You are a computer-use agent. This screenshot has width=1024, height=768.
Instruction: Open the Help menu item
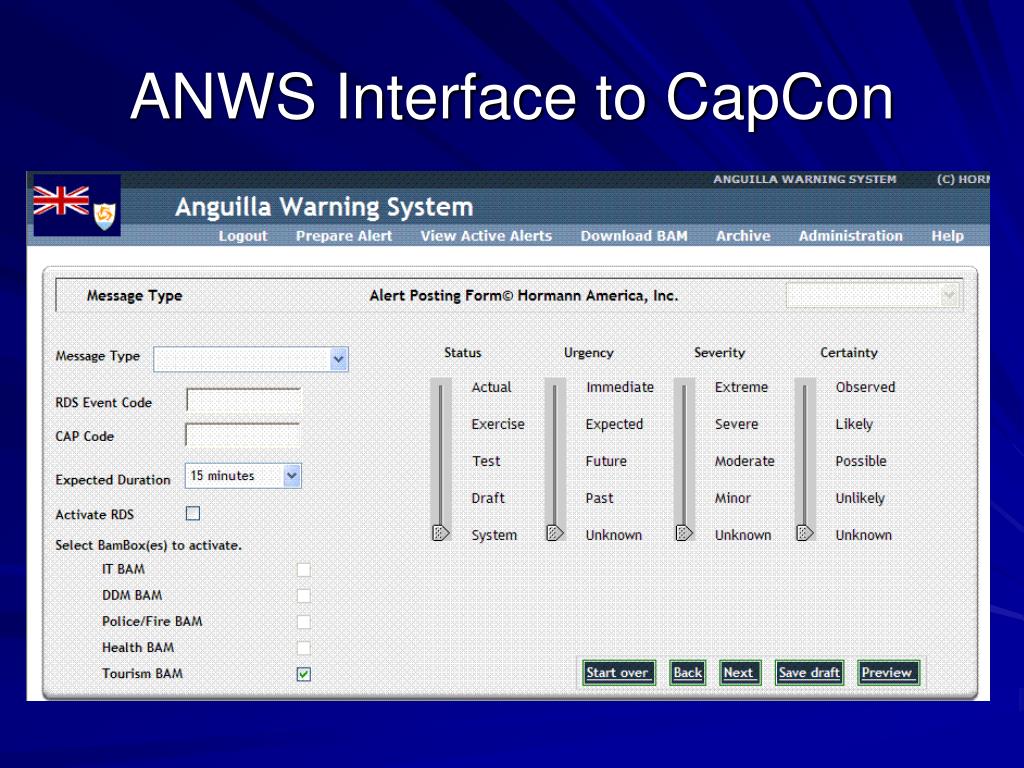click(948, 236)
